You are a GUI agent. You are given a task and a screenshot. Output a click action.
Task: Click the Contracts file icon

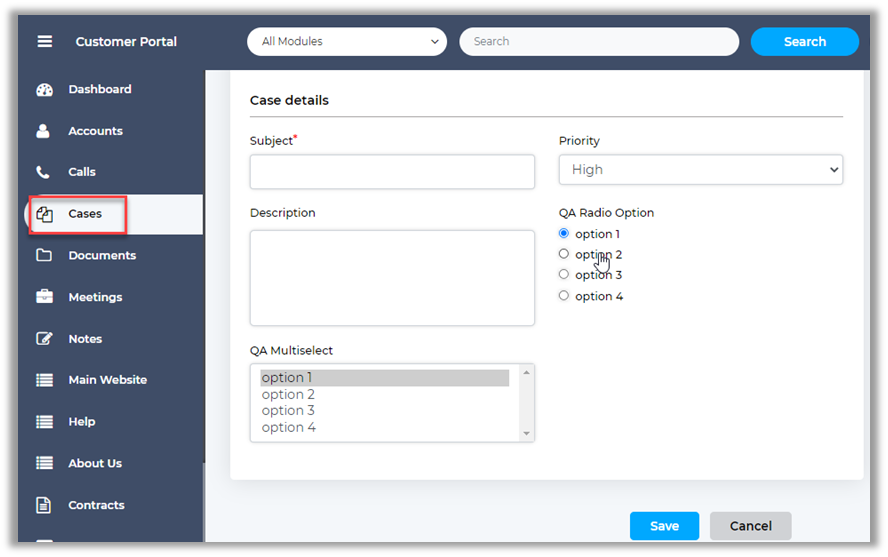tap(44, 505)
